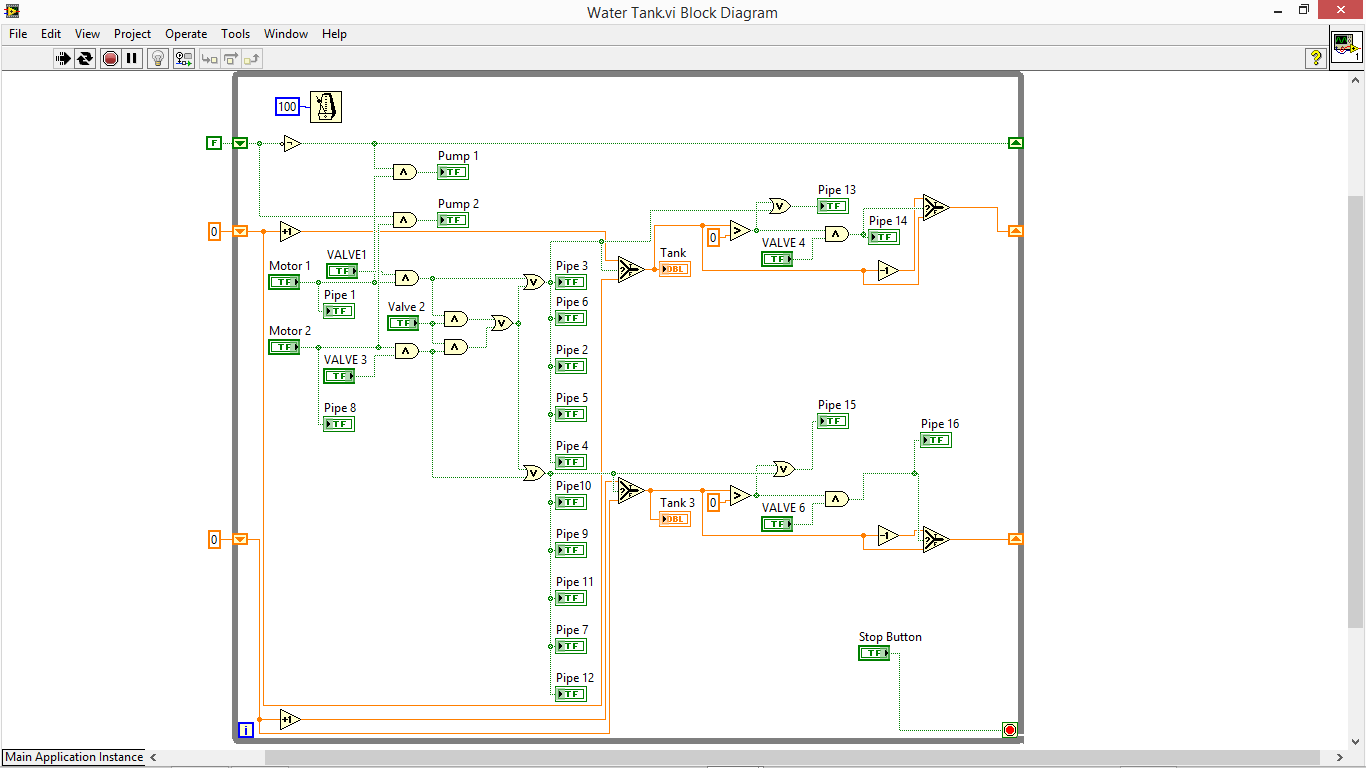Screen dimensions: 1366x768
Task: Select the Tank 3 DBL indicator terminal
Action: point(675,519)
